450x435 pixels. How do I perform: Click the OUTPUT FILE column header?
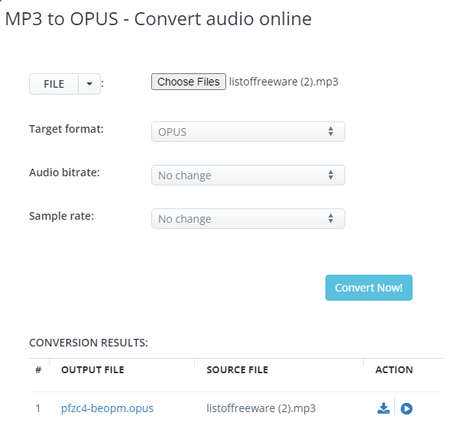point(92,370)
